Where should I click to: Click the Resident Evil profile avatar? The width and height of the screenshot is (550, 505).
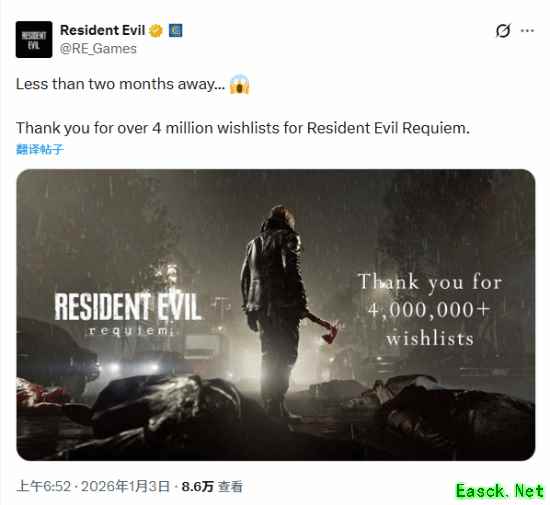click(34, 40)
